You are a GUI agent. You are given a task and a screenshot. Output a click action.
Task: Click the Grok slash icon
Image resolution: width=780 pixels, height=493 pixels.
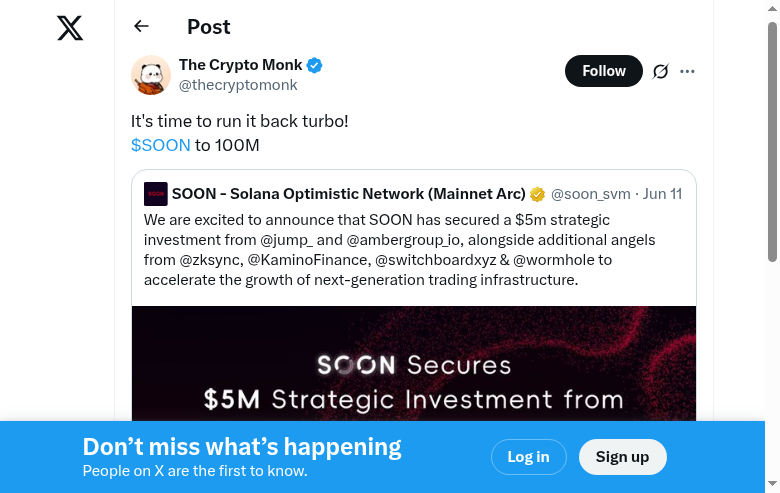coord(660,71)
